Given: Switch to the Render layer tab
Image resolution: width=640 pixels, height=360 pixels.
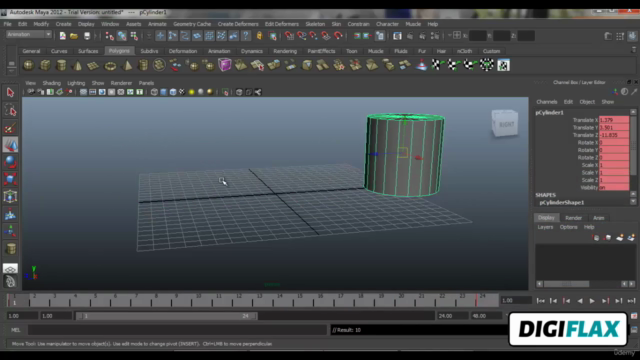Looking at the screenshot, I should point(573,218).
